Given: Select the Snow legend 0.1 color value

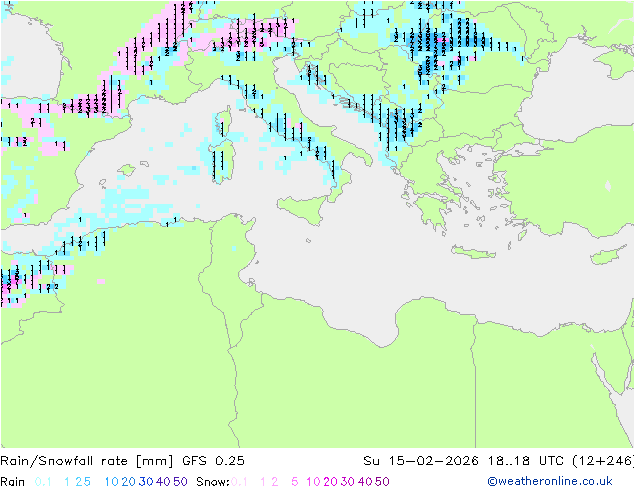Looking at the screenshot, I should point(239,482).
